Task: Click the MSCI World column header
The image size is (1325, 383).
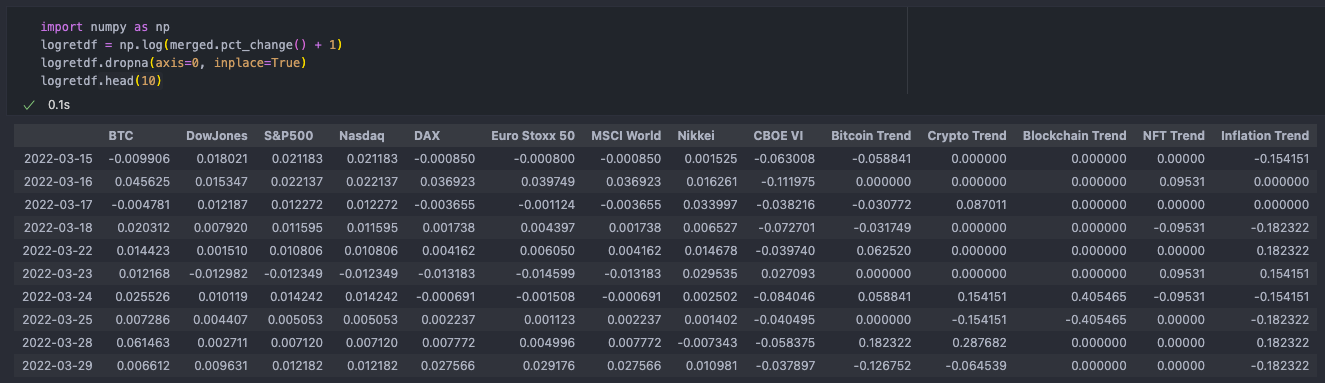Action: pyautogui.click(x=626, y=136)
